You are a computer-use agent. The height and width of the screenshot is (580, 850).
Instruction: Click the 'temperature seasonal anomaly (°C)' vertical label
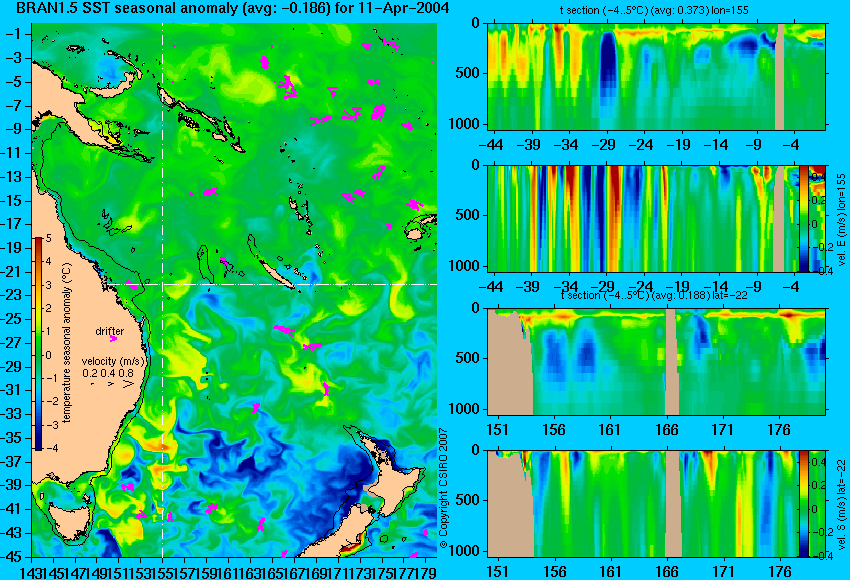tap(67, 343)
